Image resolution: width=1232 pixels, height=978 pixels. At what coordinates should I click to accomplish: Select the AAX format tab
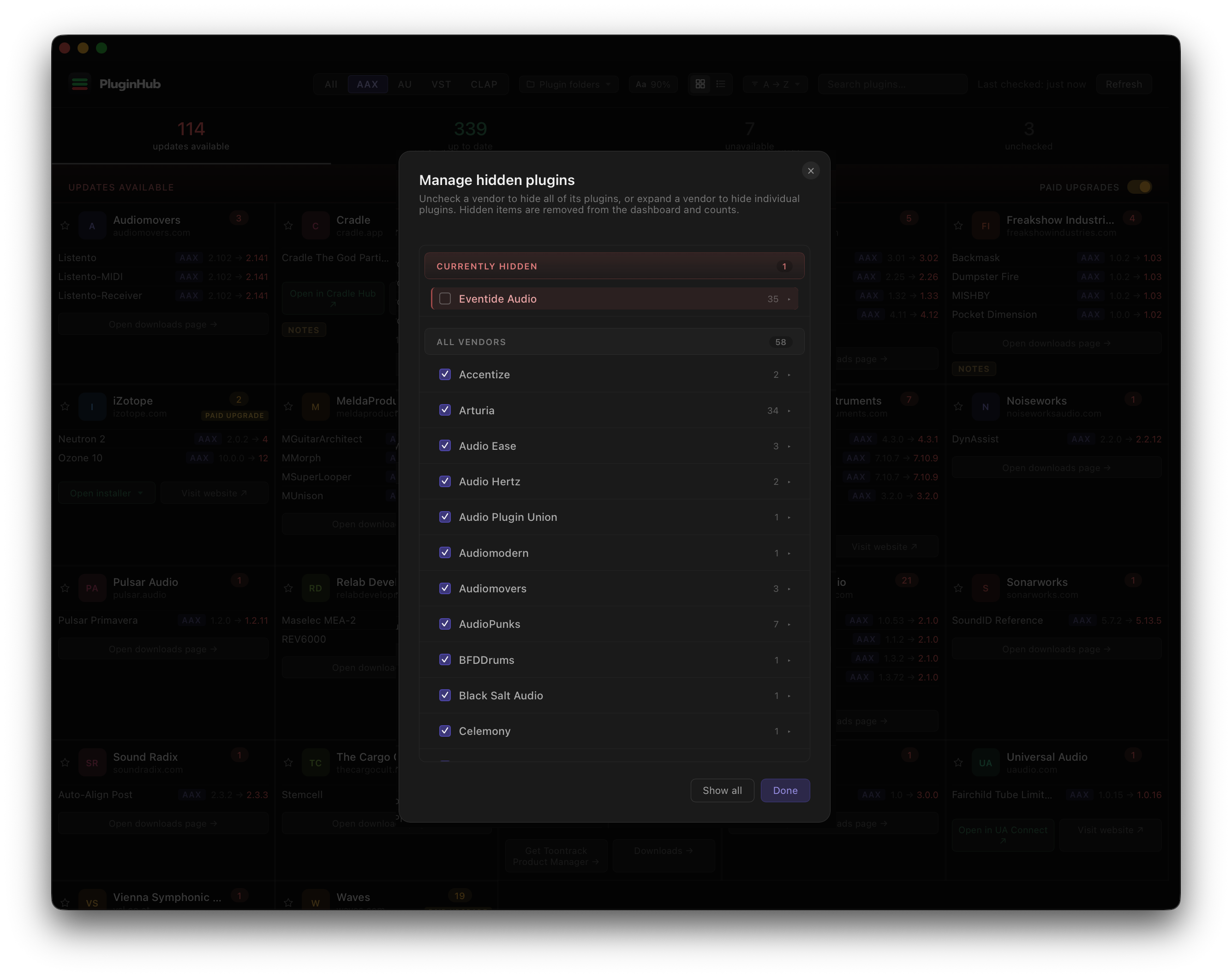click(367, 84)
